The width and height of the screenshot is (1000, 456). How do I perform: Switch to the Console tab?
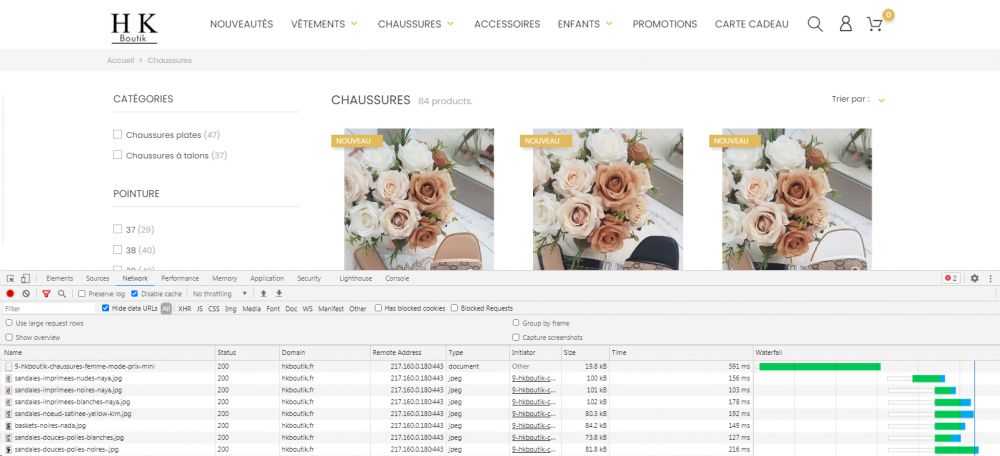(x=397, y=278)
